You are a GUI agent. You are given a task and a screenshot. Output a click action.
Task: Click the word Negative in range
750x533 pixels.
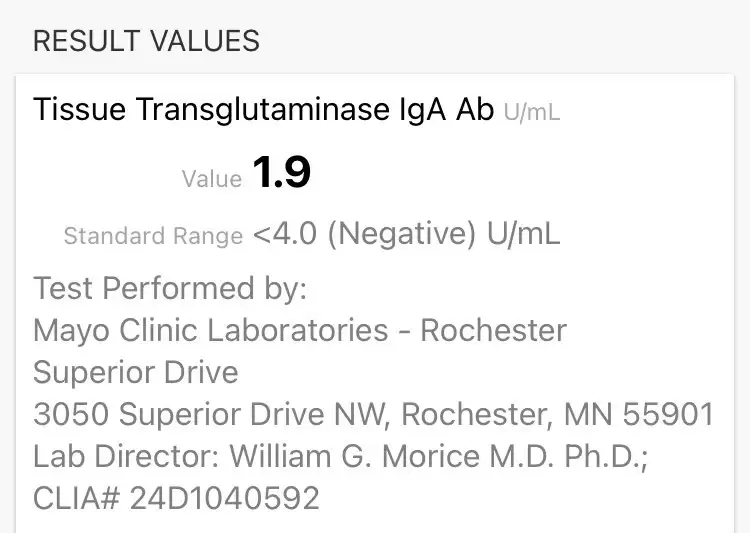coord(402,234)
